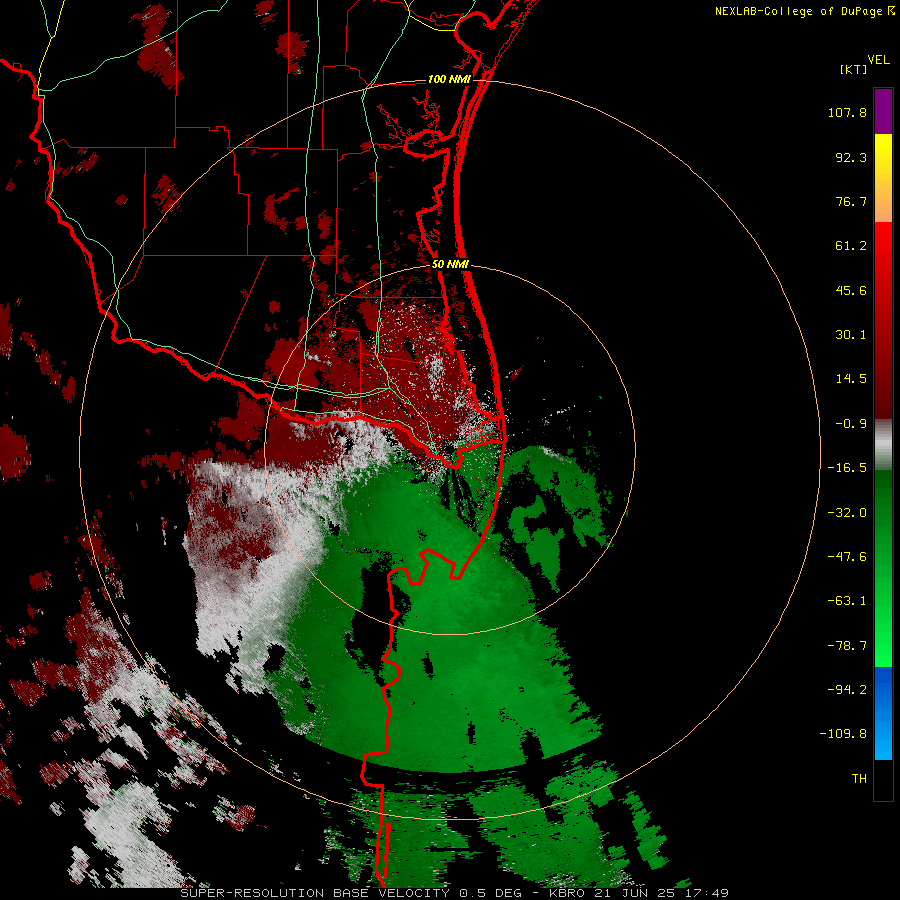Select the -0.9 scale value

851,424
